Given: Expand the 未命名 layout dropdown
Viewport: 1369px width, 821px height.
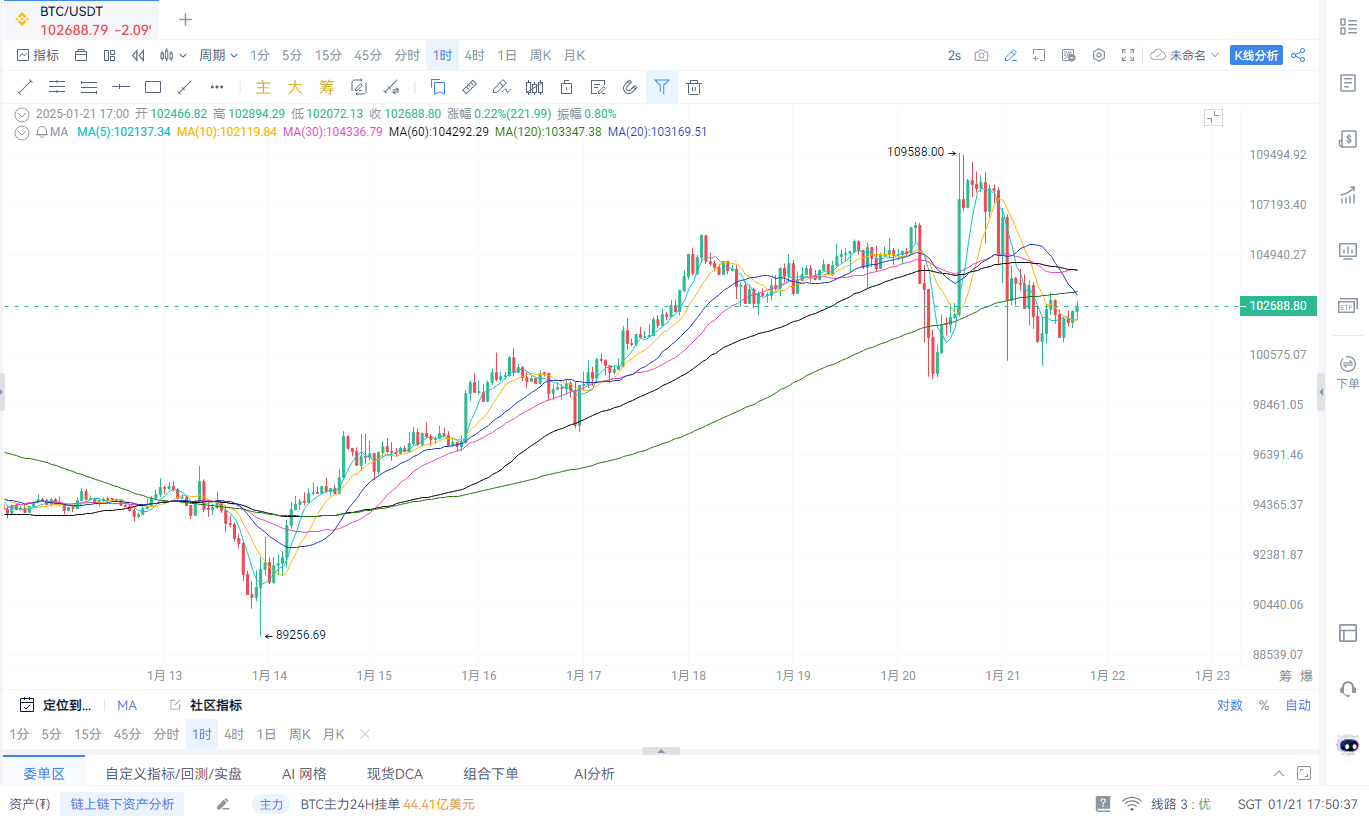Looking at the screenshot, I should tap(1186, 55).
